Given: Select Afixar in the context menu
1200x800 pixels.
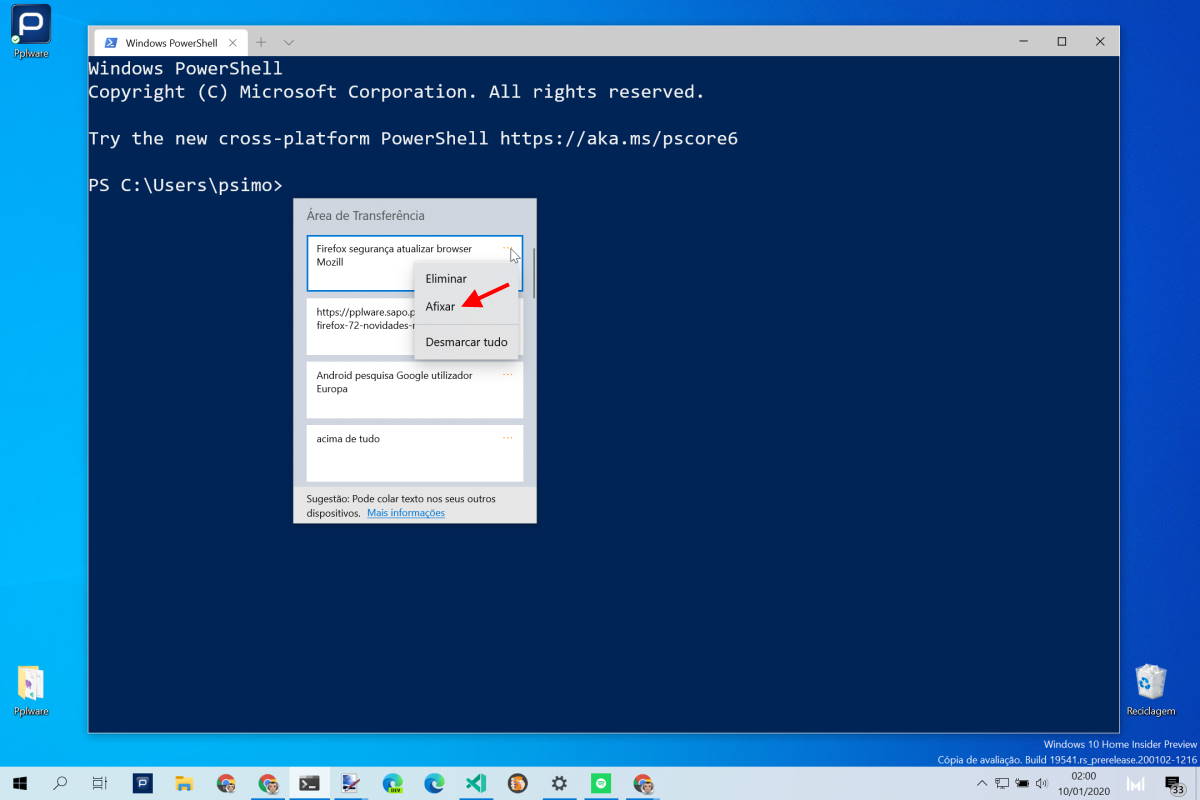Looking at the screenshot, I should point(441,306).
